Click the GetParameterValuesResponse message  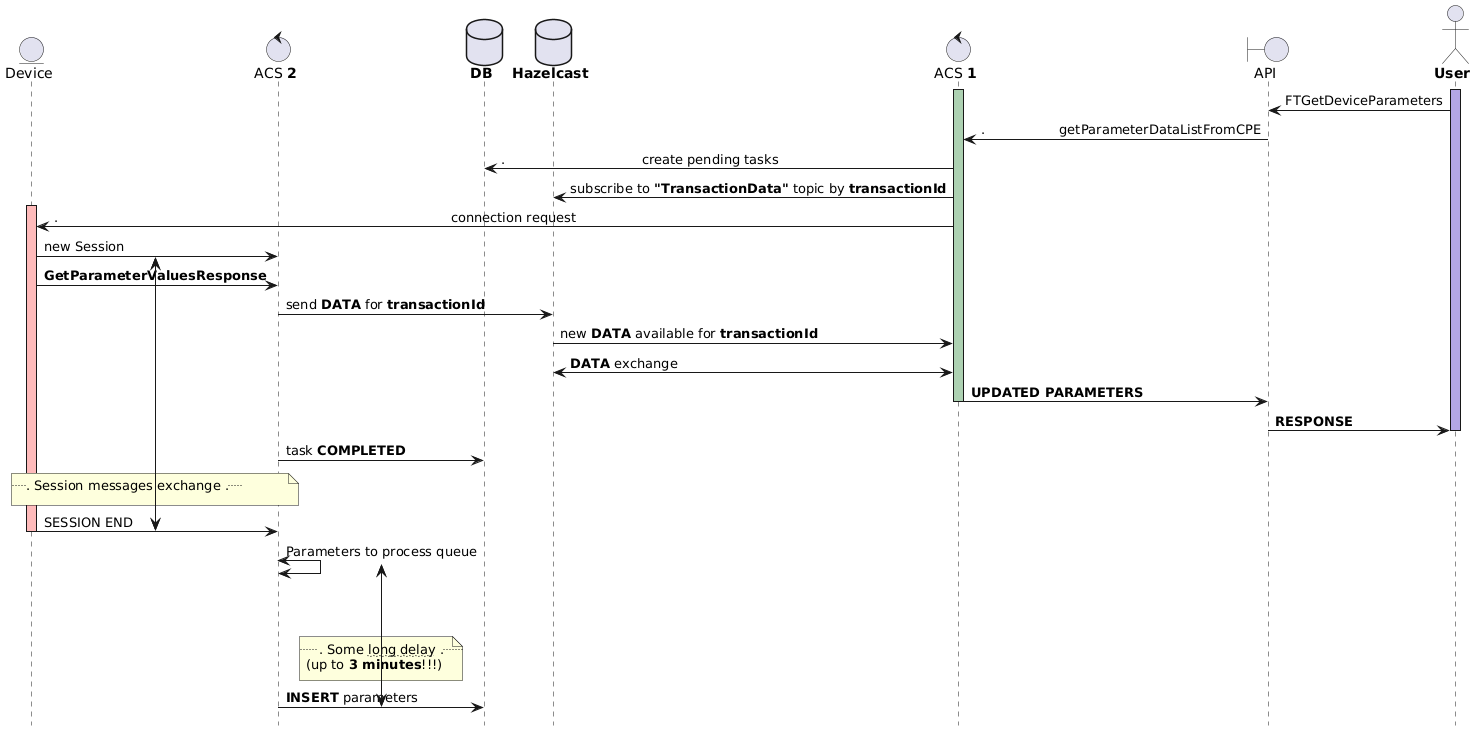(155, 276)
